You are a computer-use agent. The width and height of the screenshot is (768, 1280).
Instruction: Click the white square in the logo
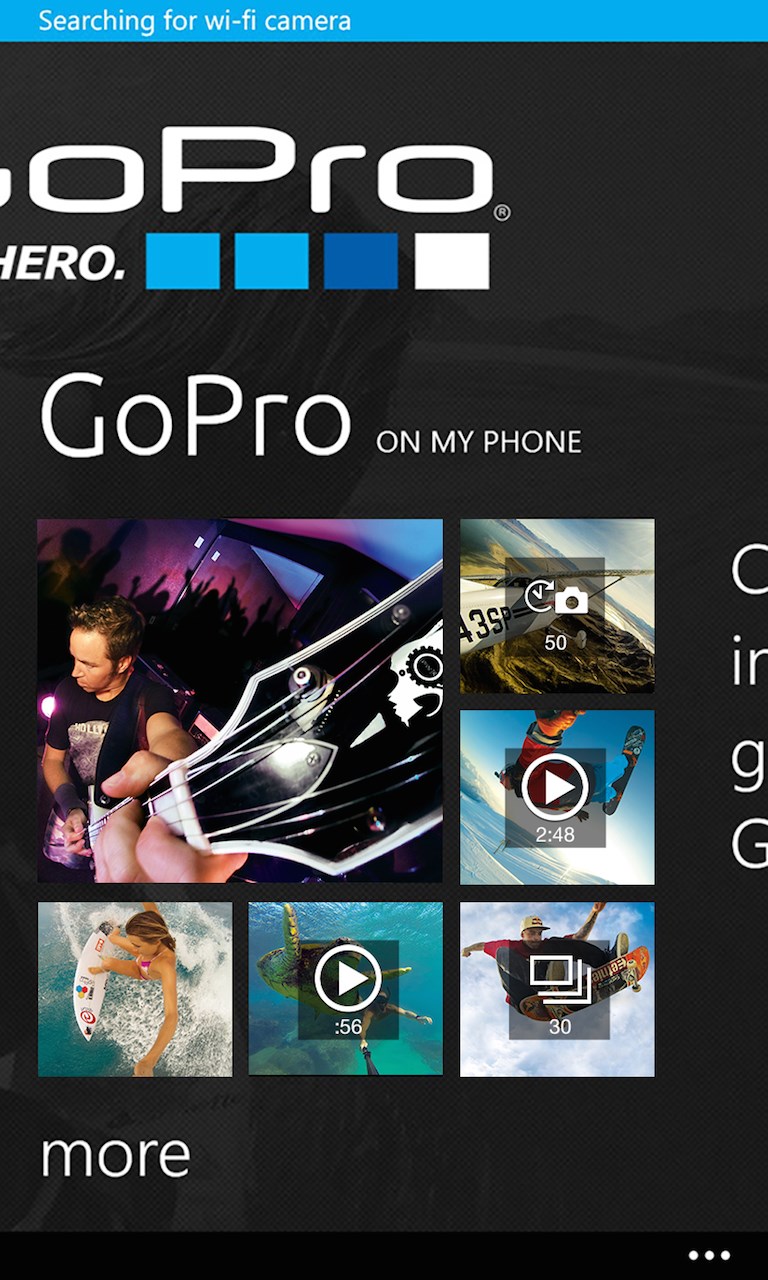coord(452,261)
